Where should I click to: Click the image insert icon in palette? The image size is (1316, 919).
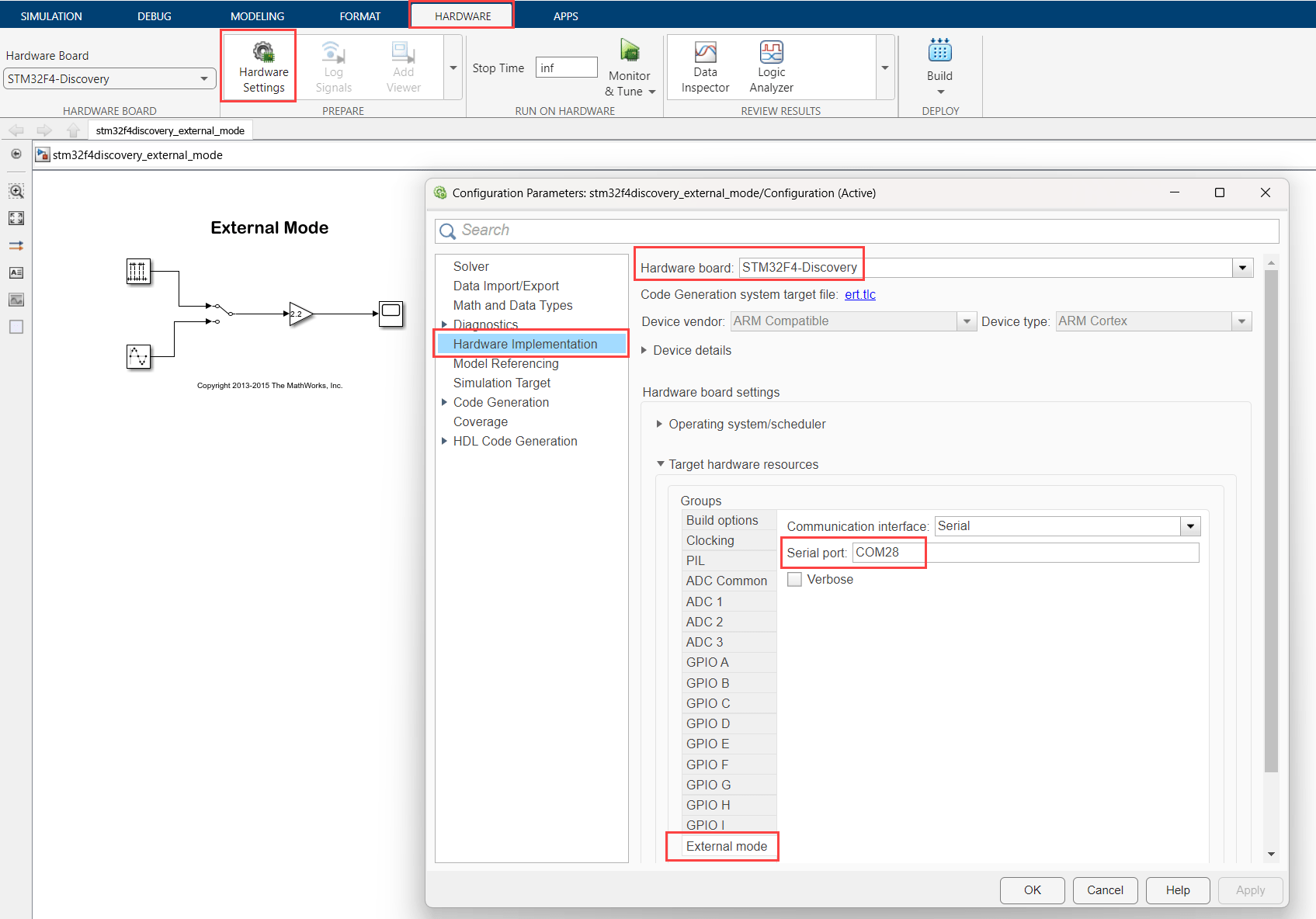point(16,300)
